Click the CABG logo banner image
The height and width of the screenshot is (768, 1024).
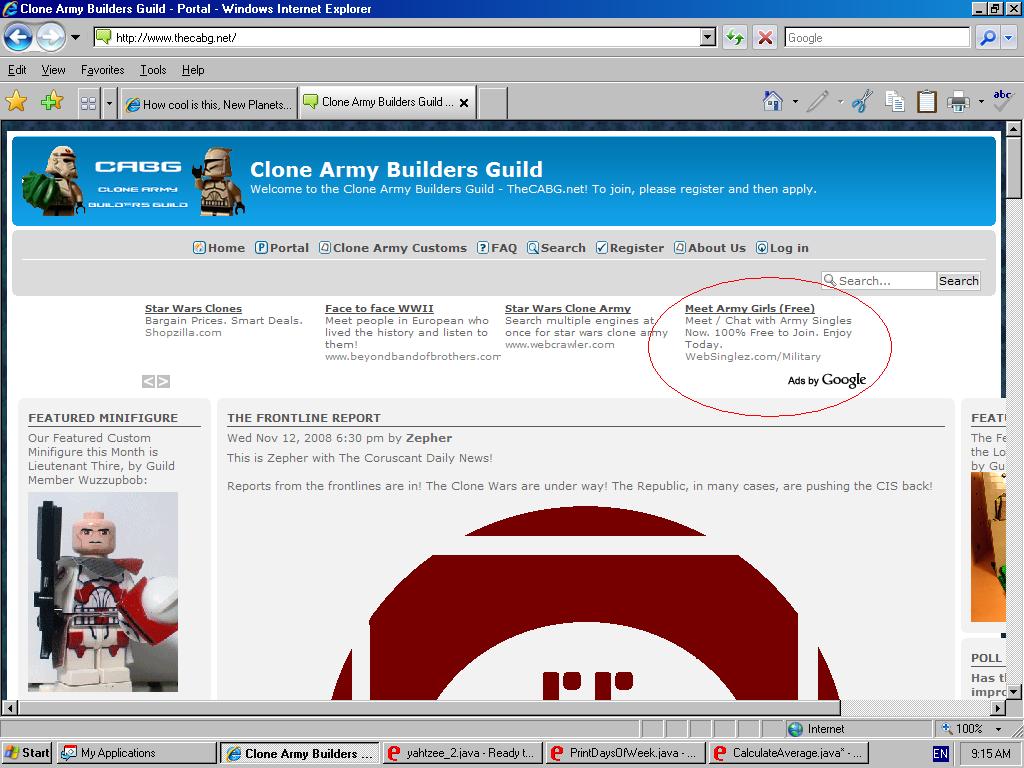135,181
